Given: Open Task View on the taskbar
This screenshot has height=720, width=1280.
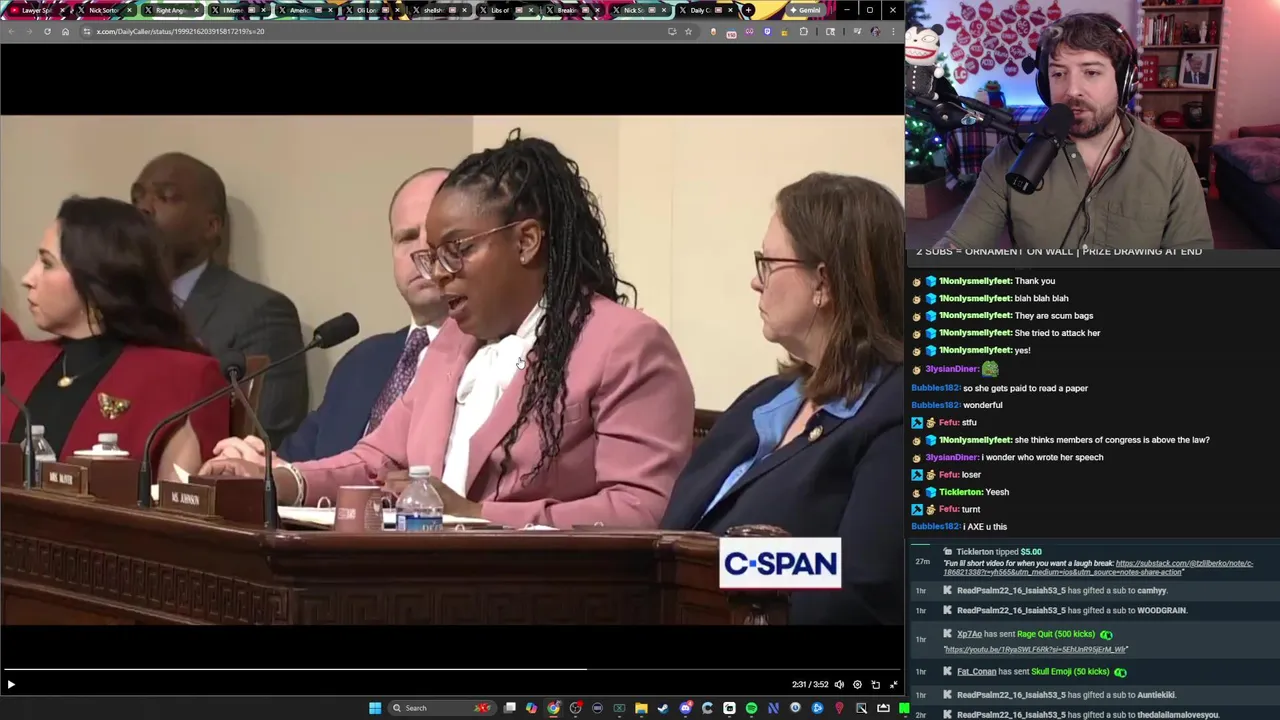Looking at the screenshot, I should (x=510, y=708).
